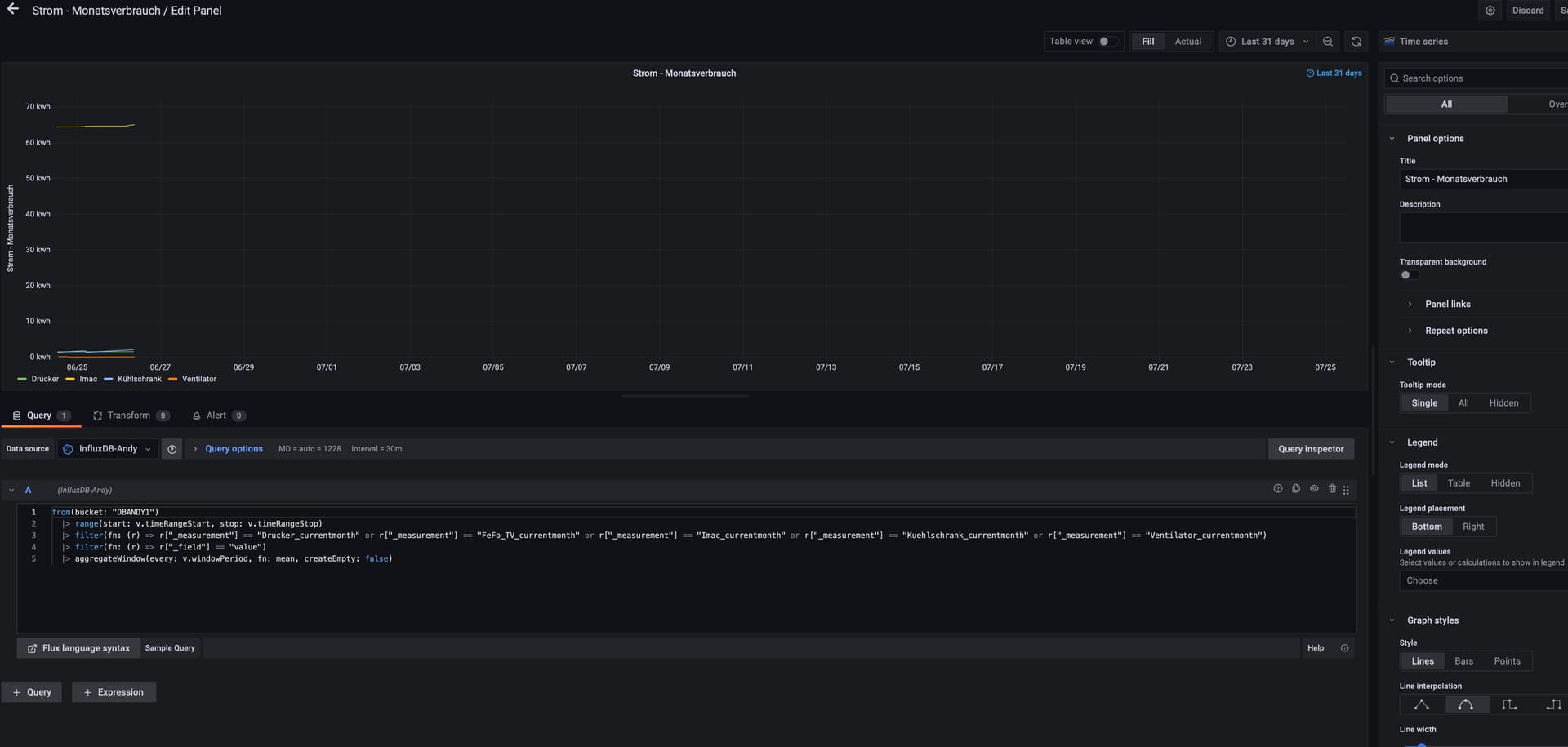Collapse query A row chevron
This screenshot has width=1568, height=747.
pos(11,490)
